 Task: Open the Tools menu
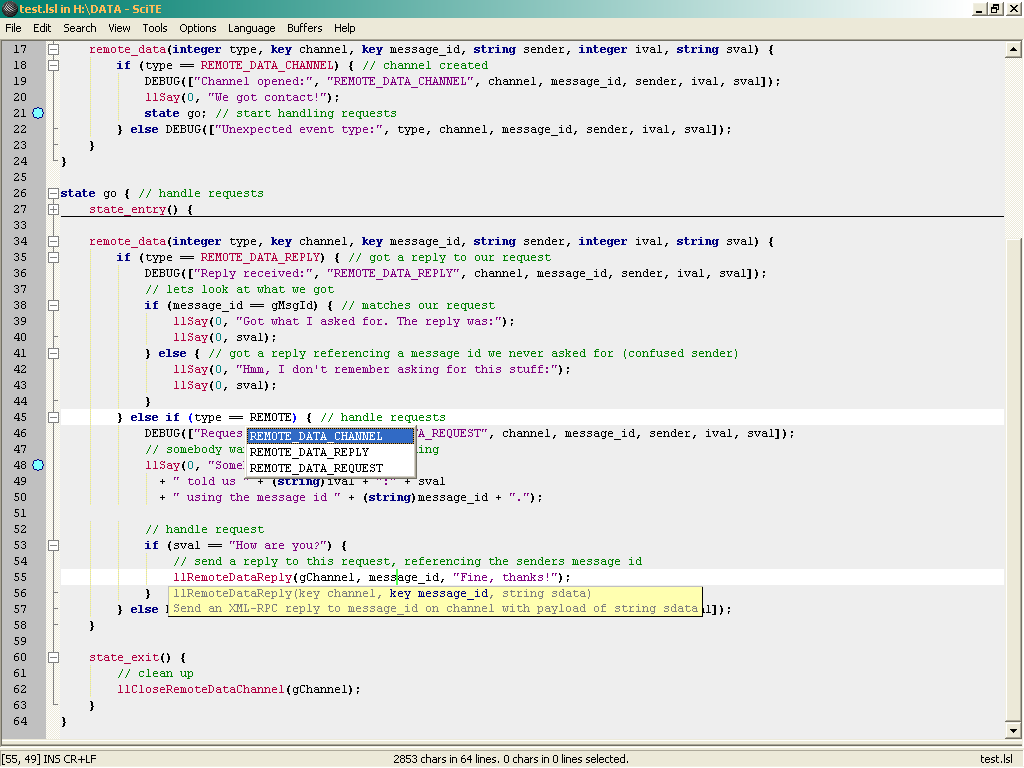tap(155, 28)
